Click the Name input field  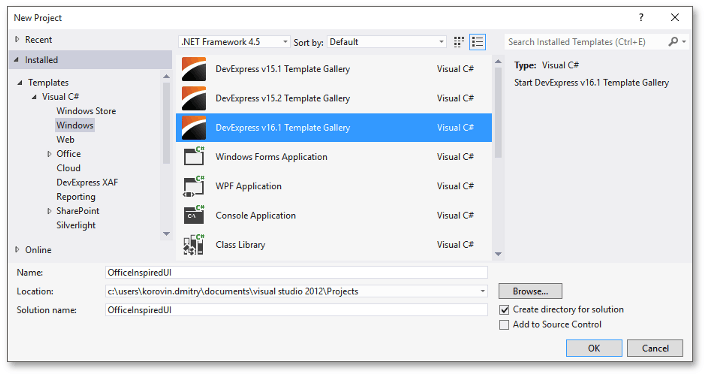[x=296, y=272]
